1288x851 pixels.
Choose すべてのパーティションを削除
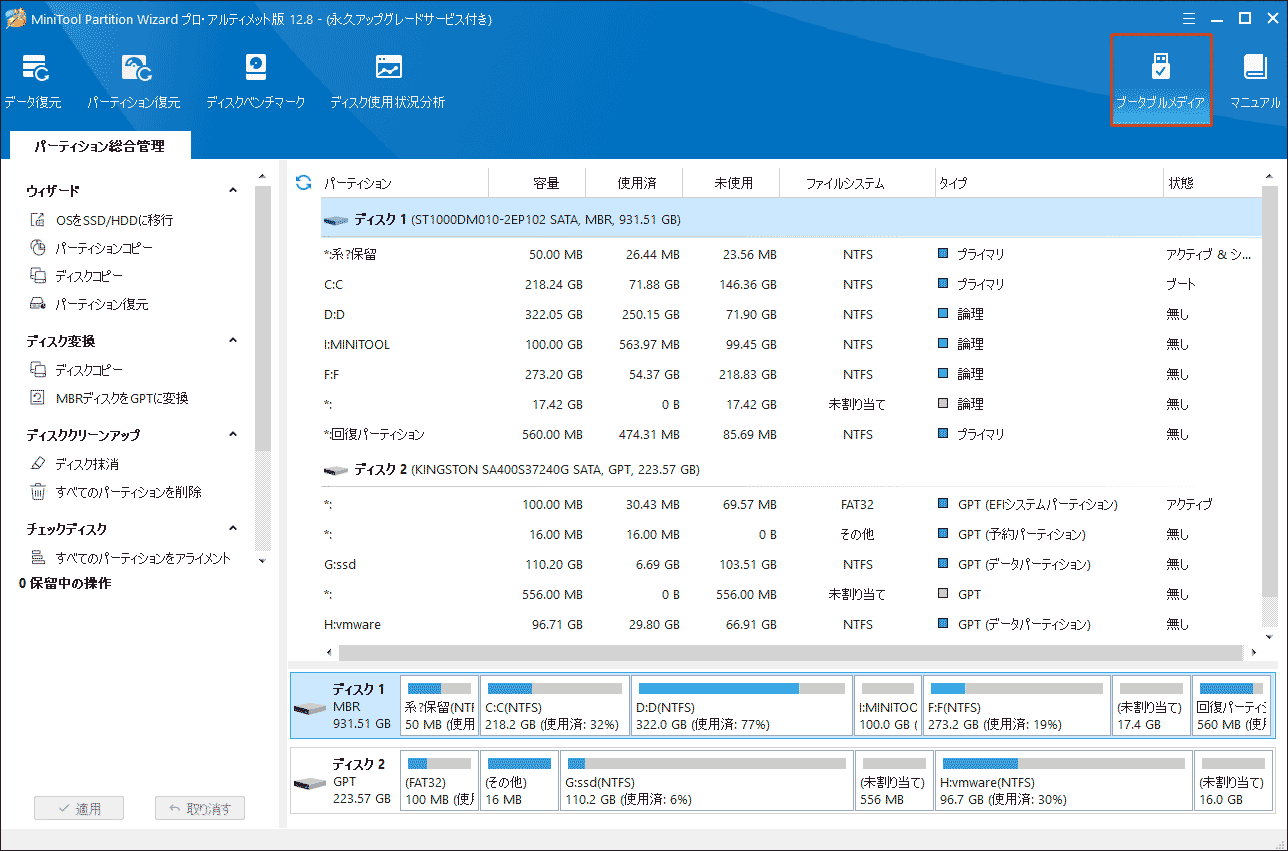click(x=116, y=492)
